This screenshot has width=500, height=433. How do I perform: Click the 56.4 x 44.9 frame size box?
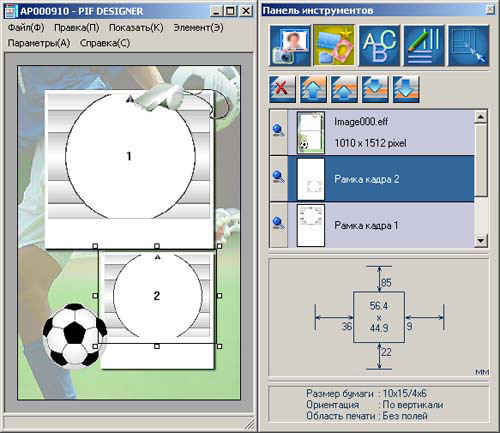(x=379, y=317)
